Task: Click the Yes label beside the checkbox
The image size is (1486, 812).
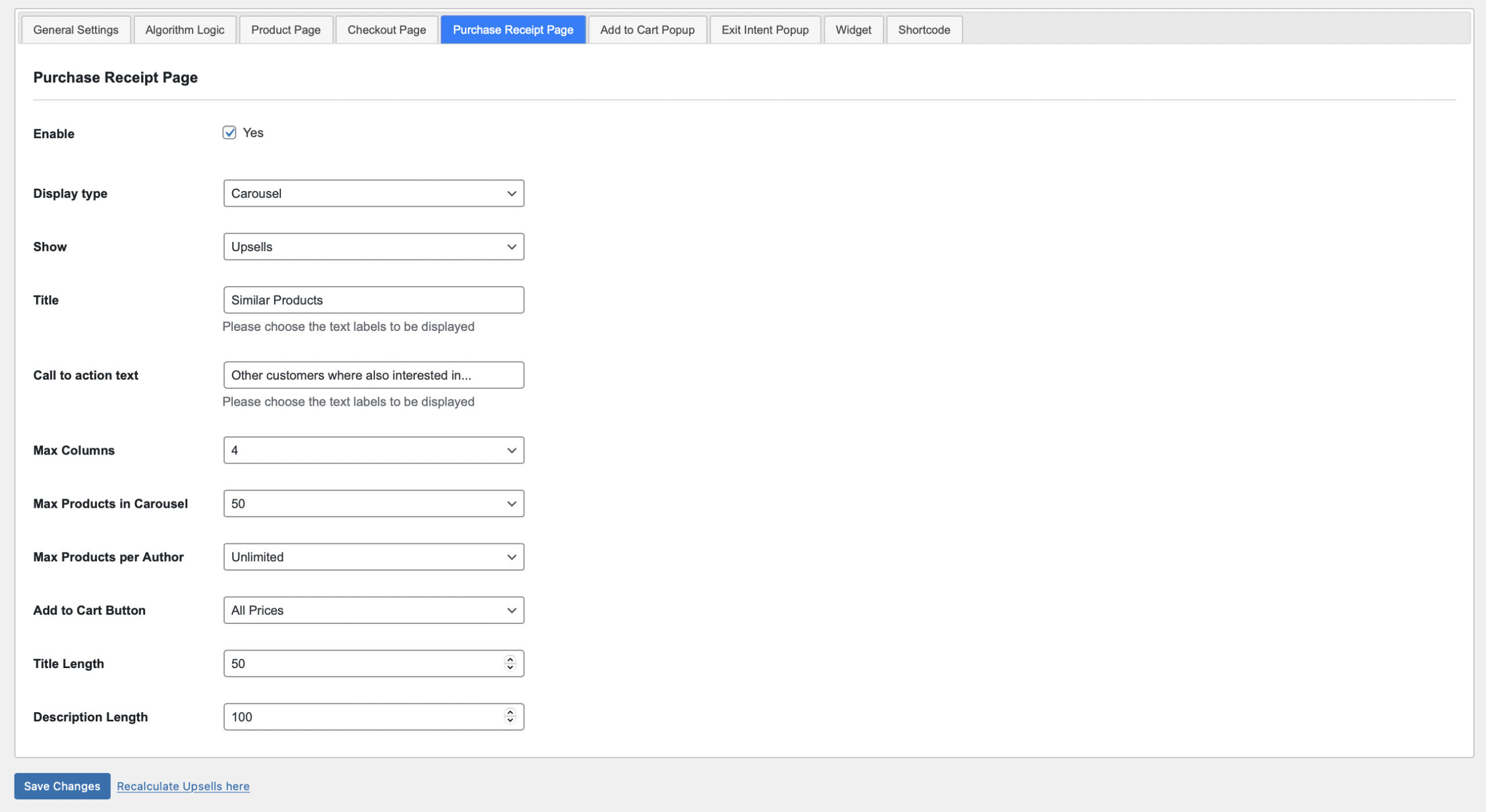Action: coord(253,133)
